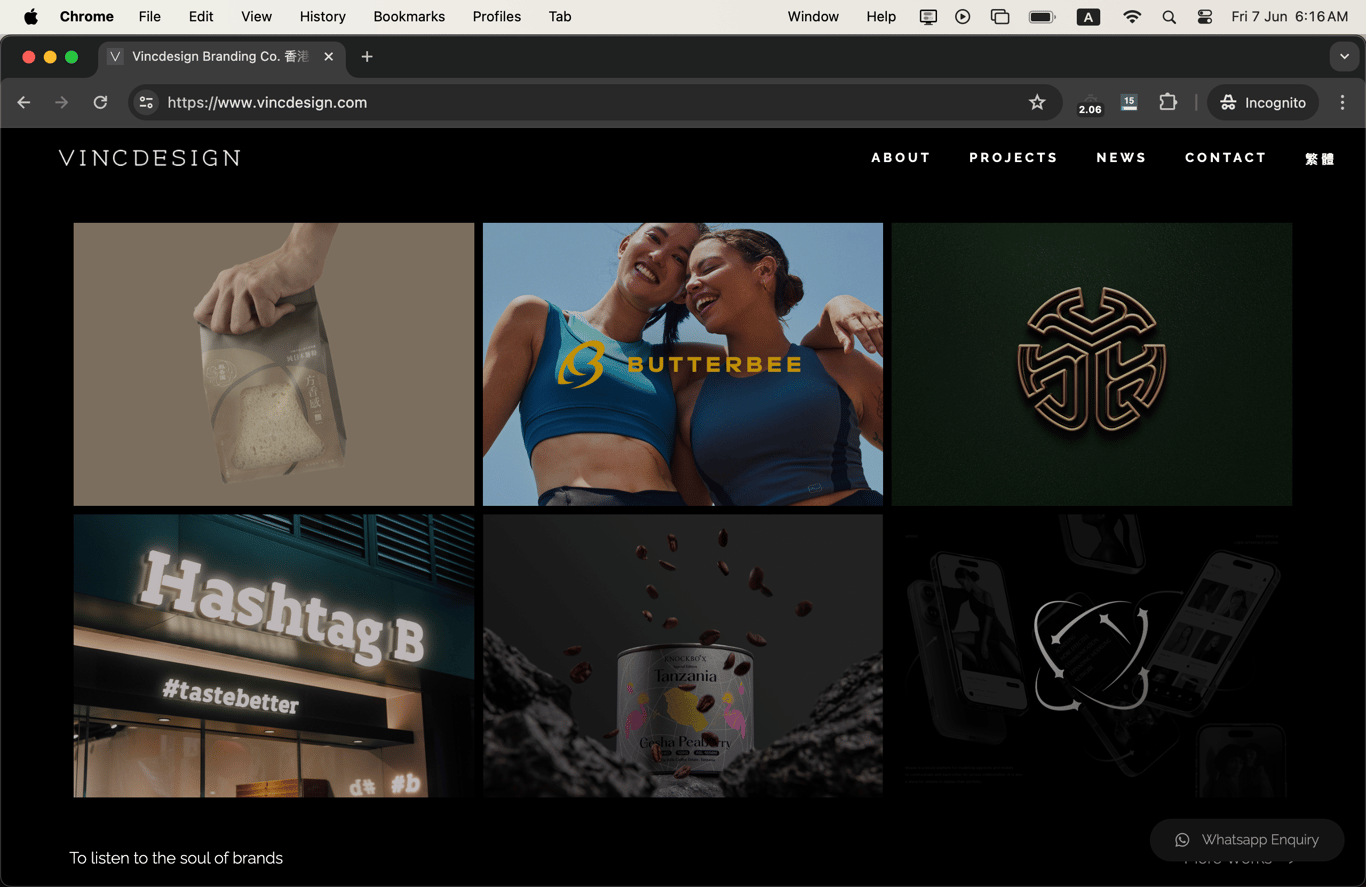Open Control Center in menu bar
Screen dimensions: 1366x887
(x=1205, y=16)
